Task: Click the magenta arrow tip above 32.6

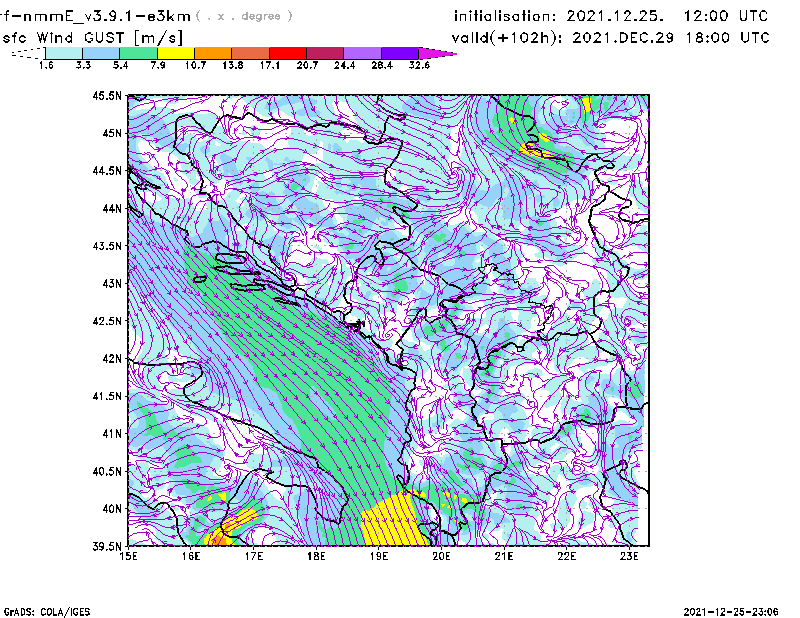Action: (x=437, y=53)
